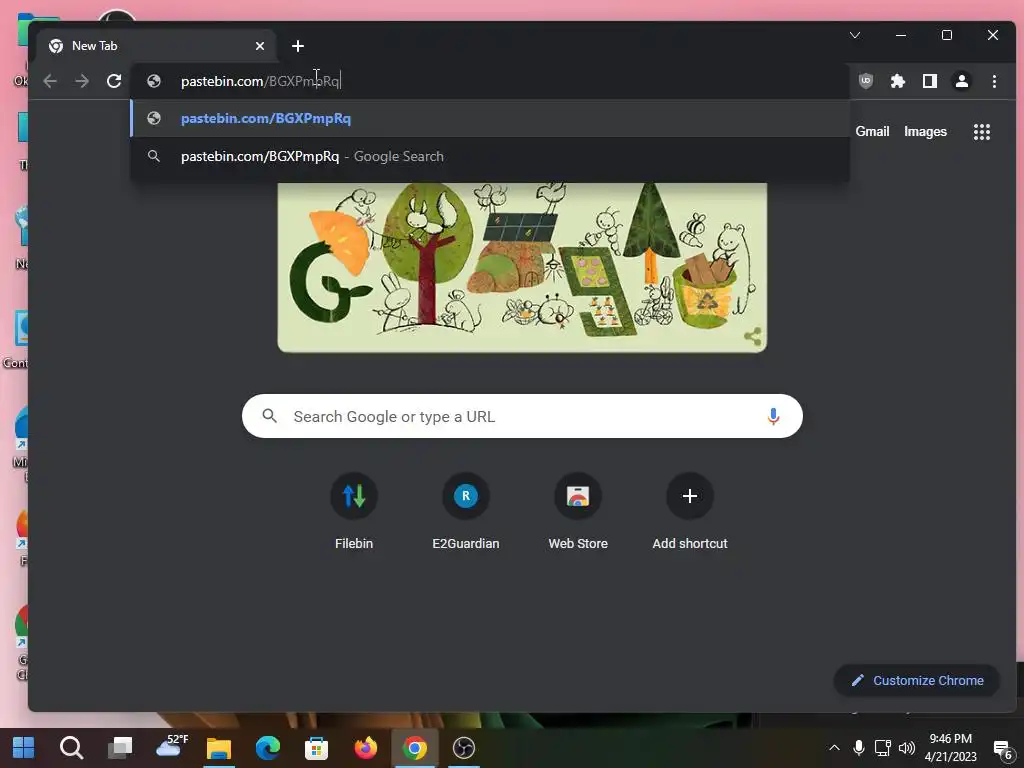The image size is (1024, 768).
Task: Select the New Tab tab
Action: tap(157, 46)
